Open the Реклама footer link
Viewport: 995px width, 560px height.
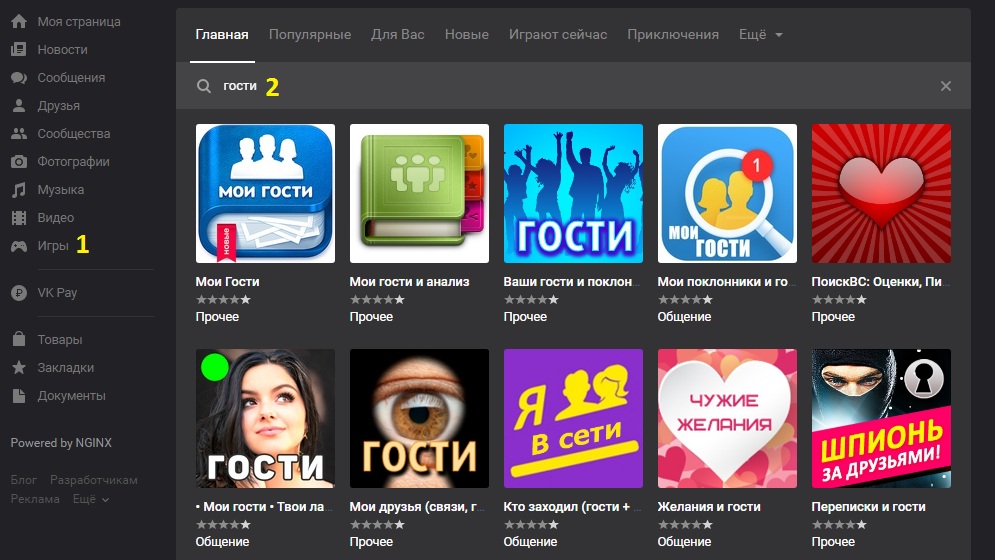(35, 499)
